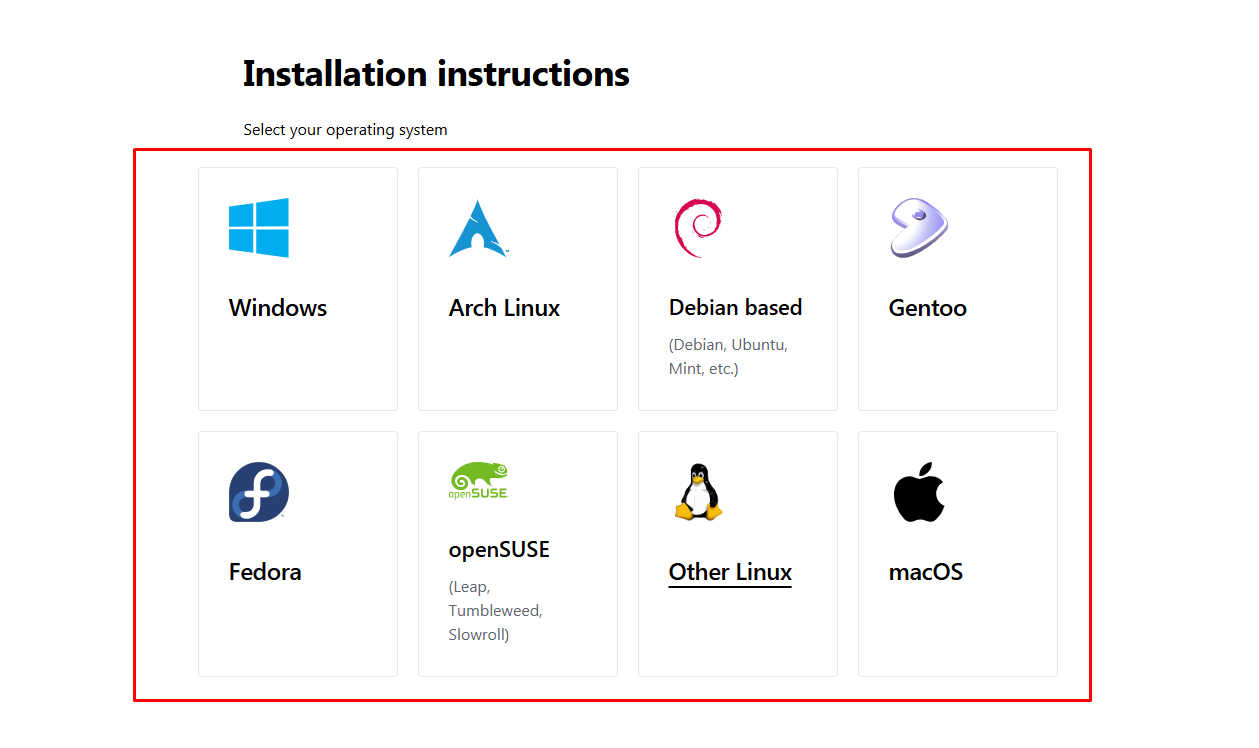Click the Tux penguin icon

click(x=699, y=492)
